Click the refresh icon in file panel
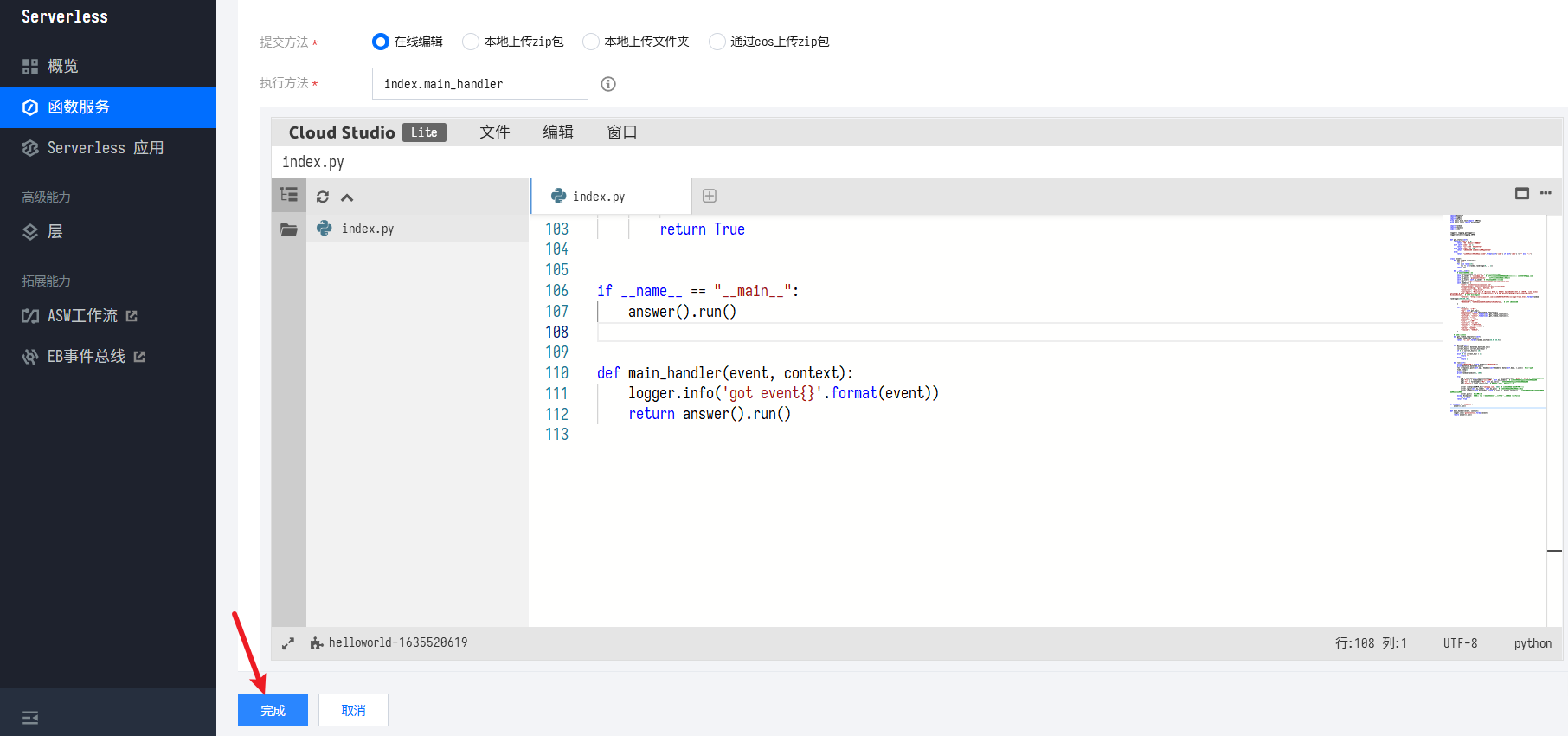Image resolution: width=1568 pixels, height=736 pixels. [323, 197]
